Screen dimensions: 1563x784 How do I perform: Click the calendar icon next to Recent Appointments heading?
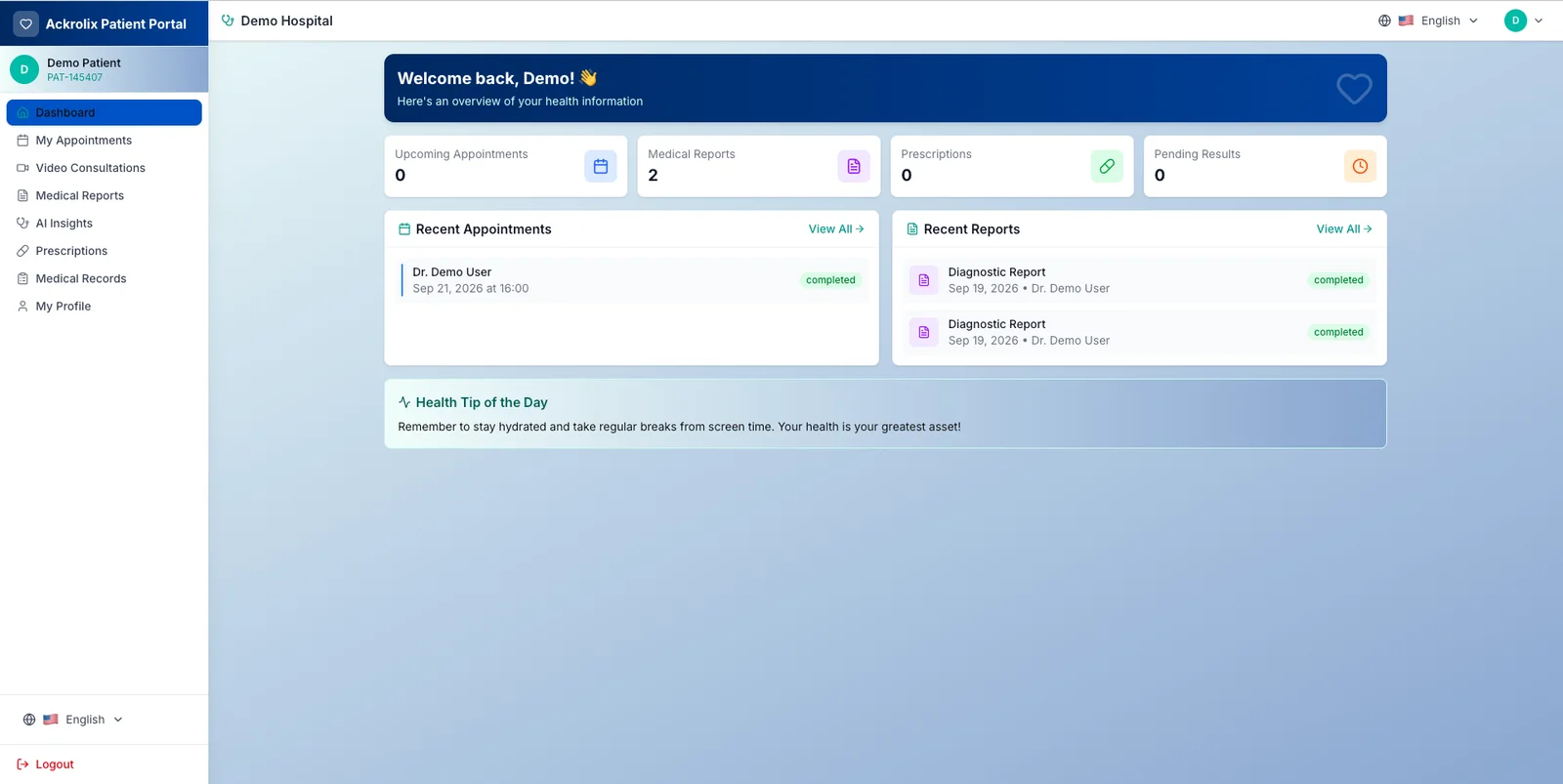[x=404, y=229]
